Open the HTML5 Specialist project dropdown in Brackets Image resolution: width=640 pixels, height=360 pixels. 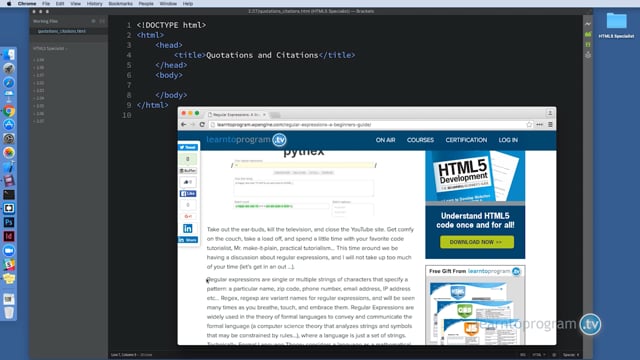[50, 48]
